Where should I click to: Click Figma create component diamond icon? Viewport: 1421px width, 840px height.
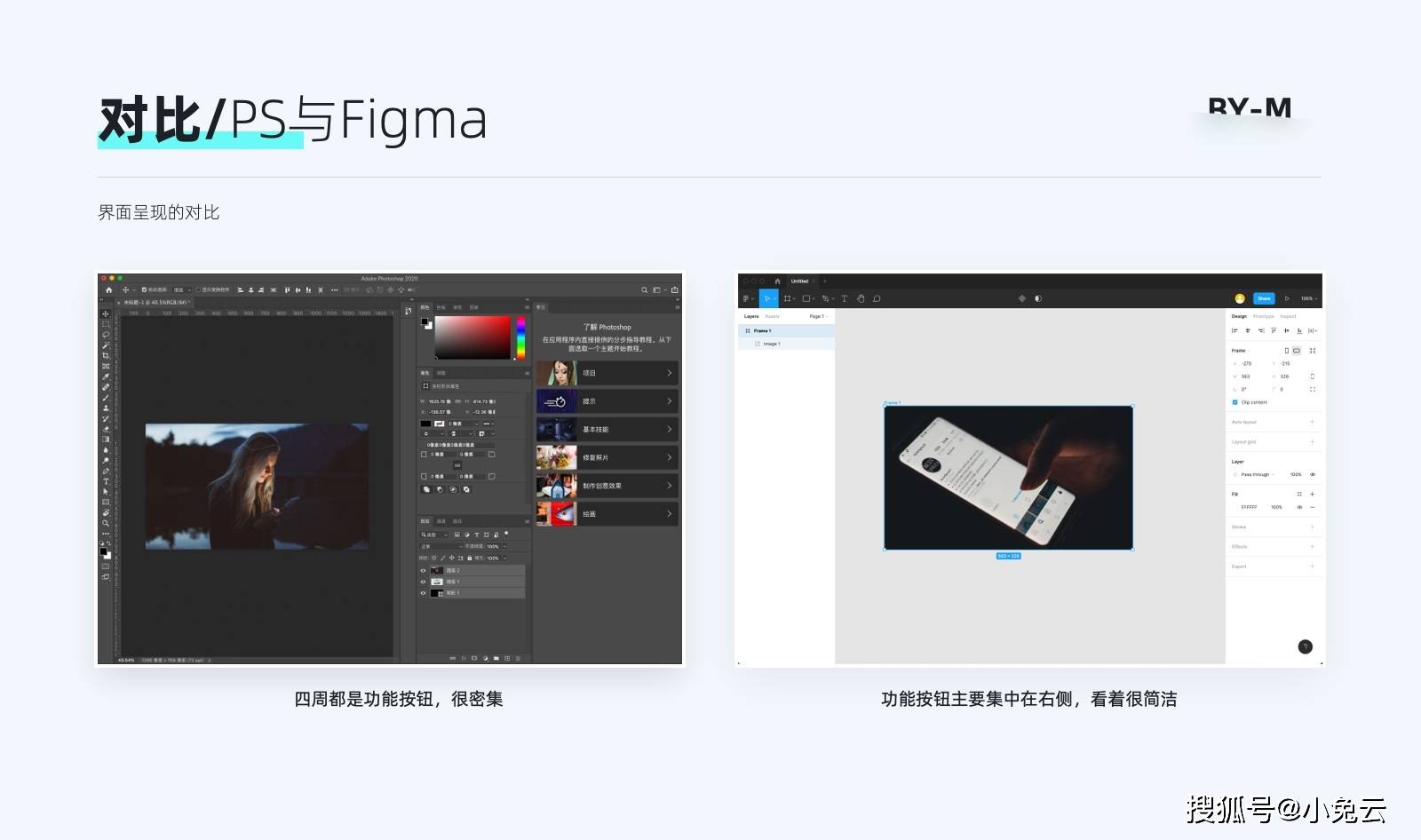(x=1021, y=298)
